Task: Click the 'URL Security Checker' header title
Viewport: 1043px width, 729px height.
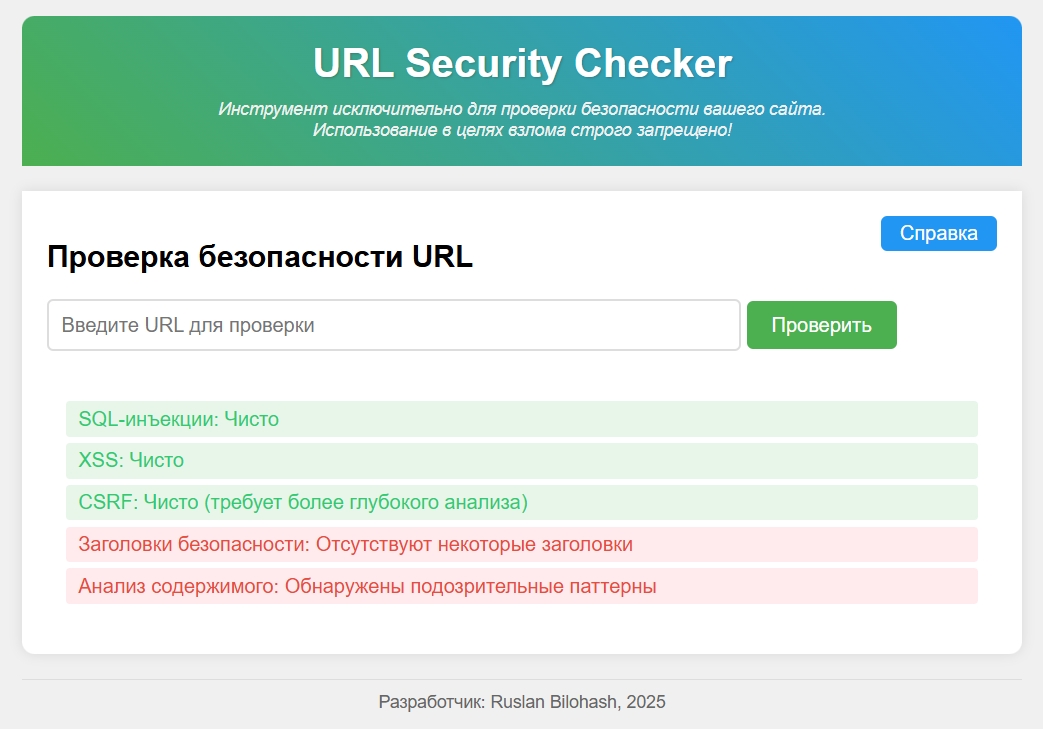Action: click(x=522, y=64)
